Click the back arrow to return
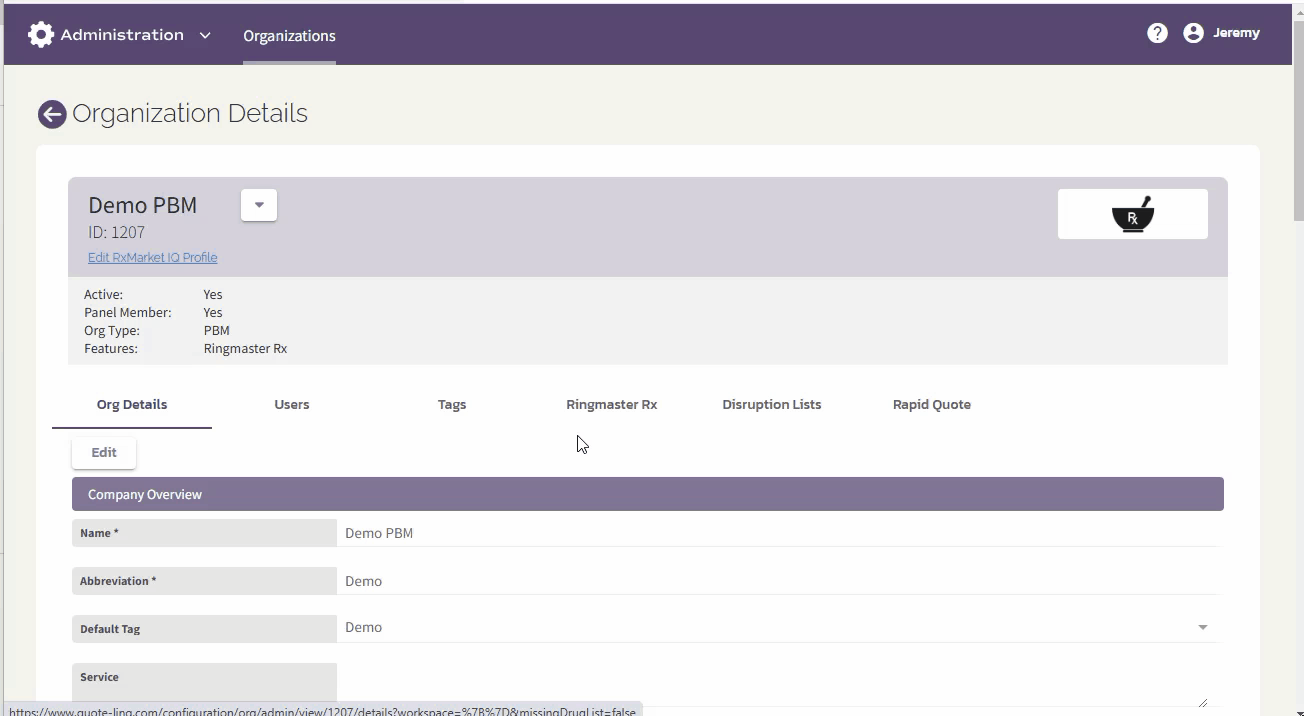Image resolution: width=1304 pixels, height=716 pixels. [x=51, y=114]
